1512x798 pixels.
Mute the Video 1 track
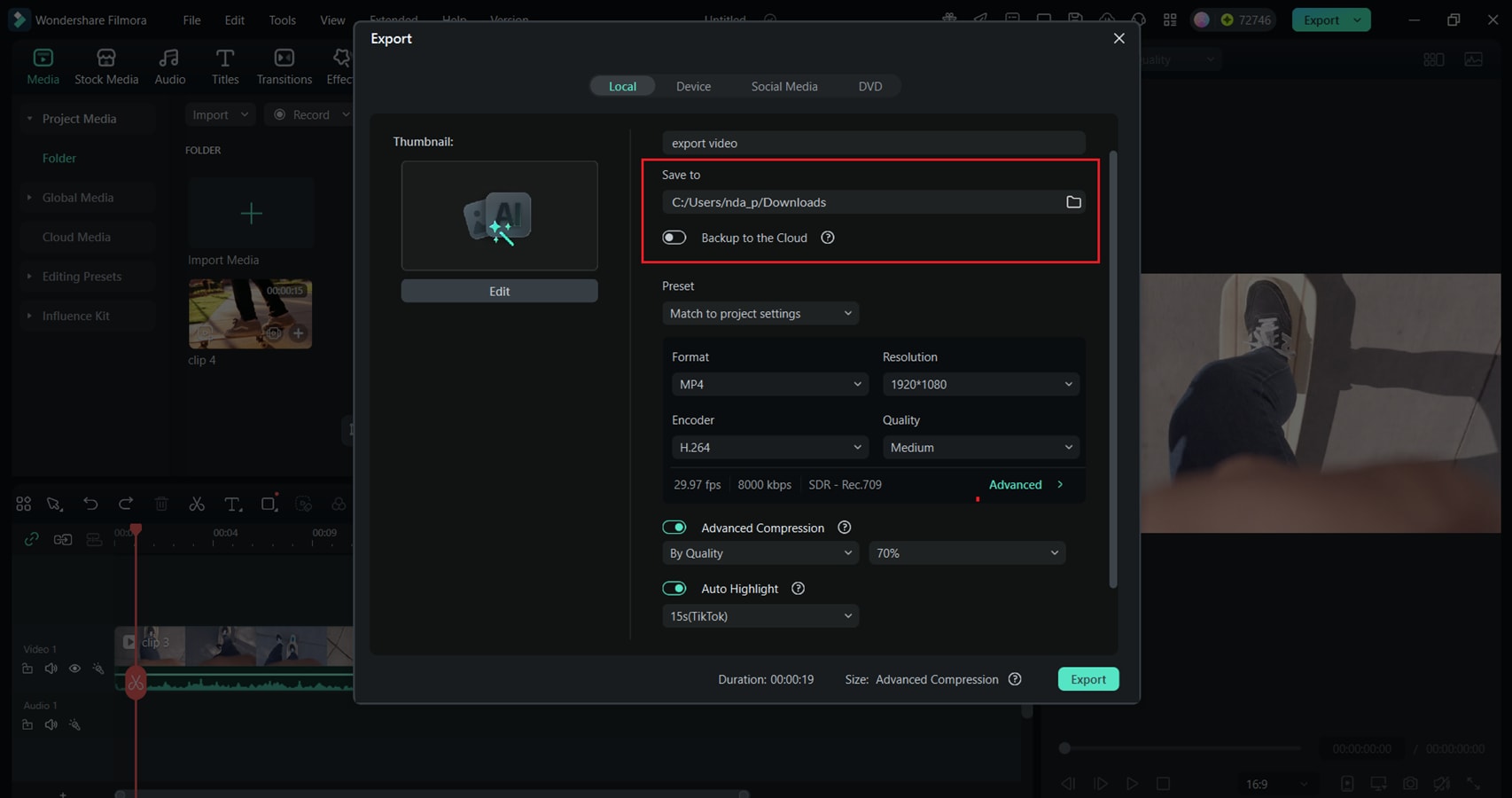pyautogui.click(x=51, y=669)
